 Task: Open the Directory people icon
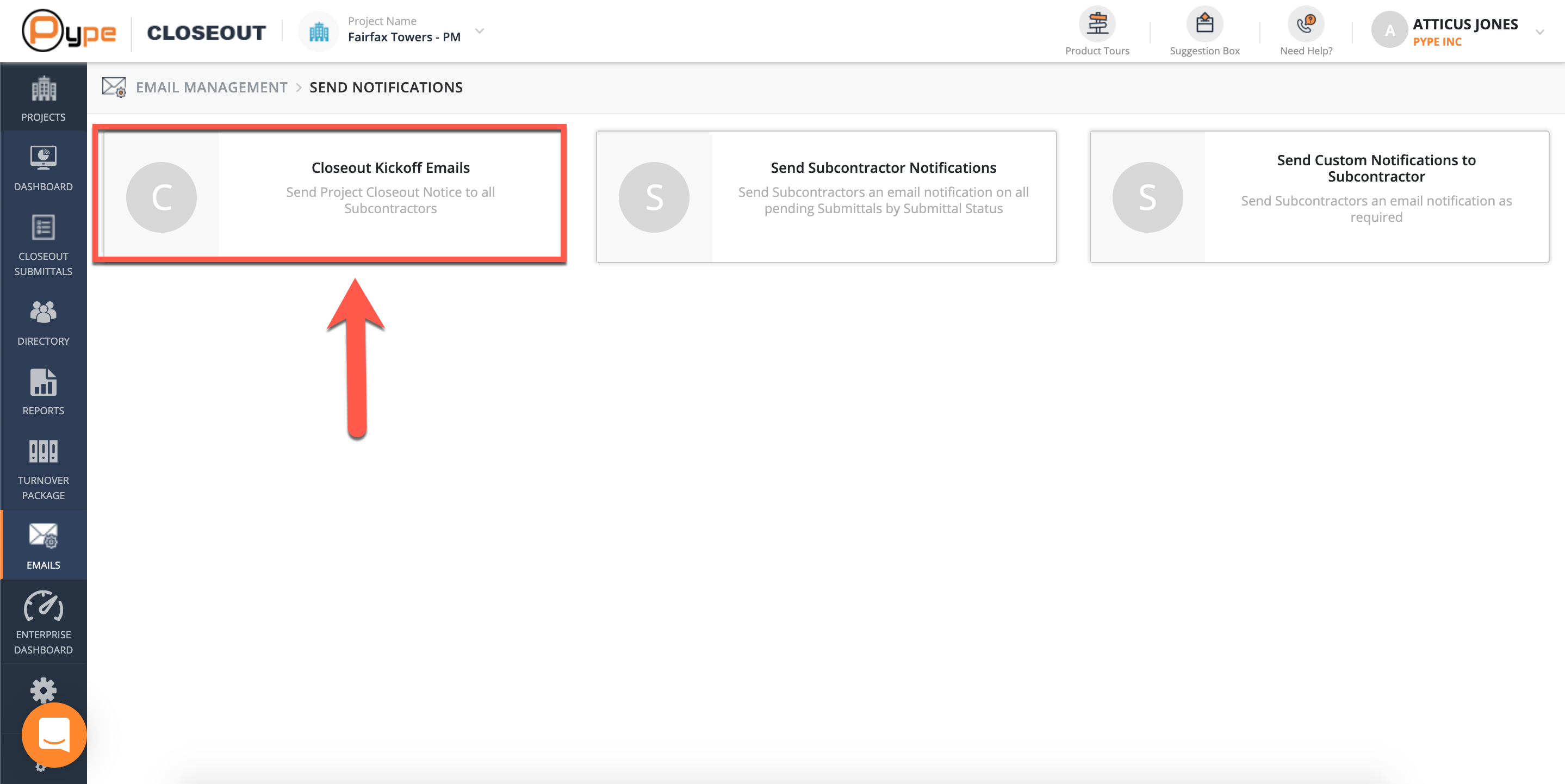(43, 312)
